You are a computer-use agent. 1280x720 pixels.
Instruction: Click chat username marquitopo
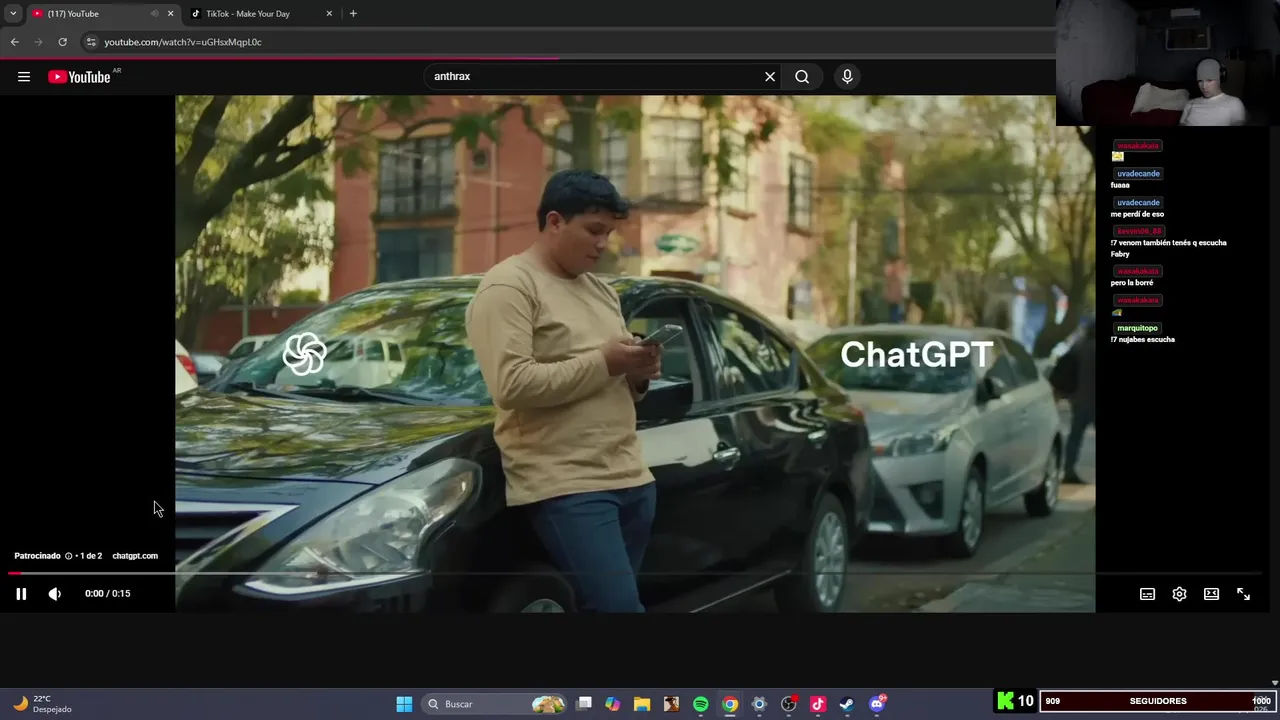[x=1137, y=328]
